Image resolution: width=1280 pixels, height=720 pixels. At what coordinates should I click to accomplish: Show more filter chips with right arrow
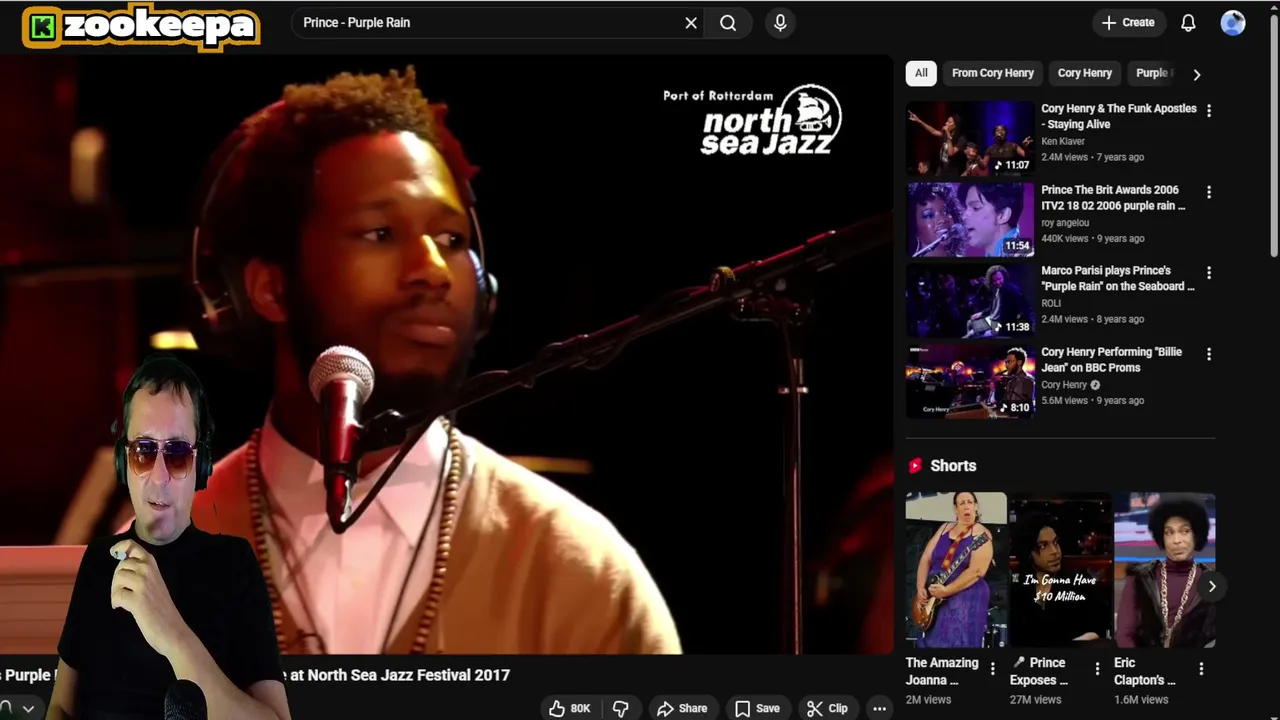[1196, 74]
